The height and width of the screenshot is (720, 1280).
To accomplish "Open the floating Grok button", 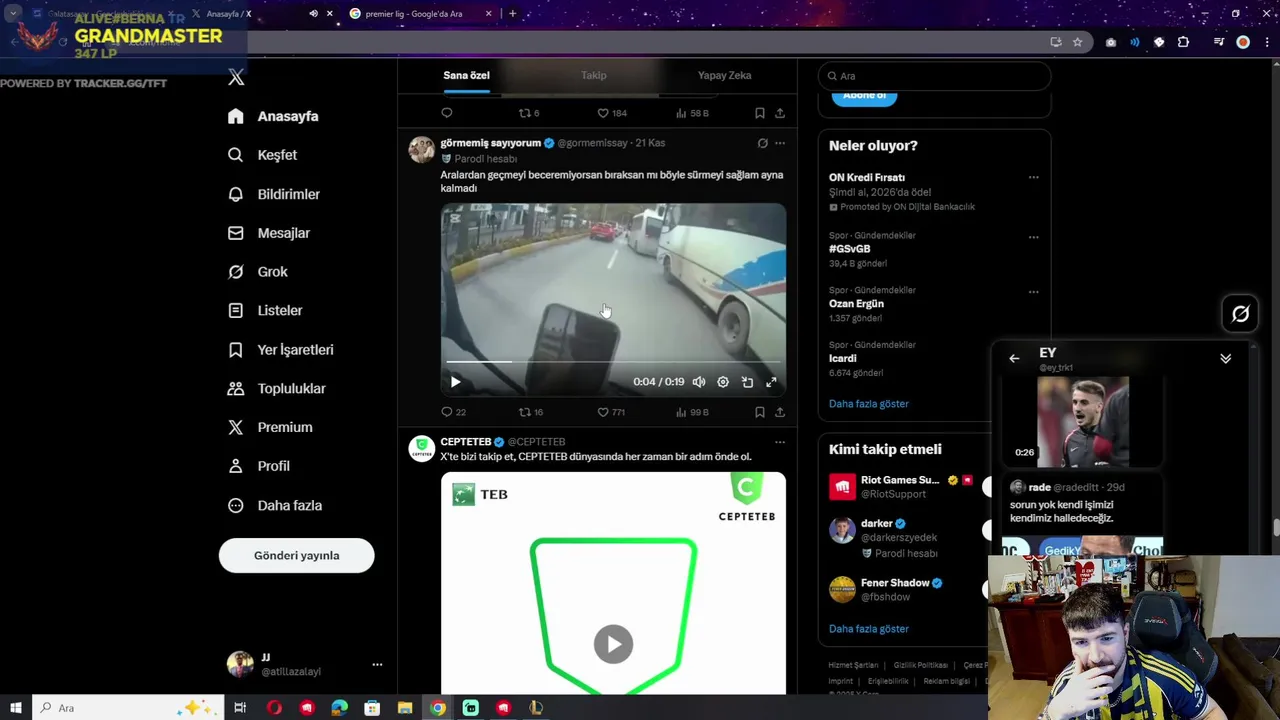I will [1240, 314].
